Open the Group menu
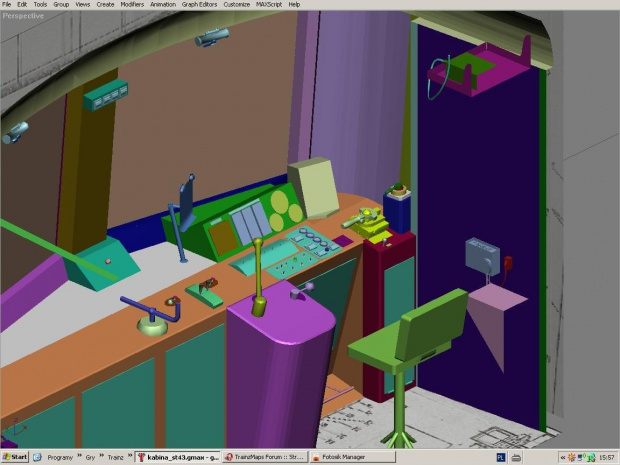The width and height of the screenshot is (620, 465). 61,4
